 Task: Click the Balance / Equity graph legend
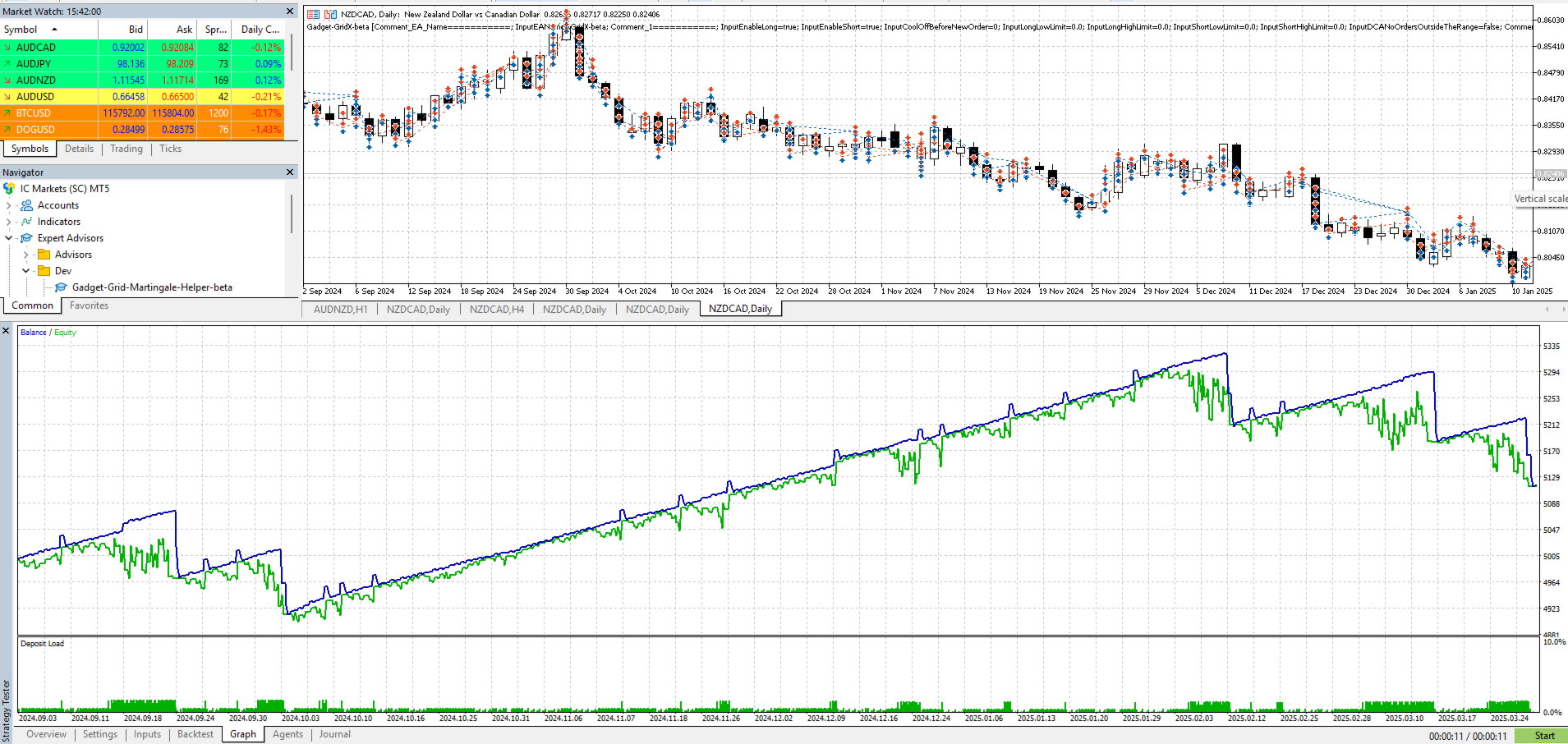pyautogui.click(x=48, y=333)
